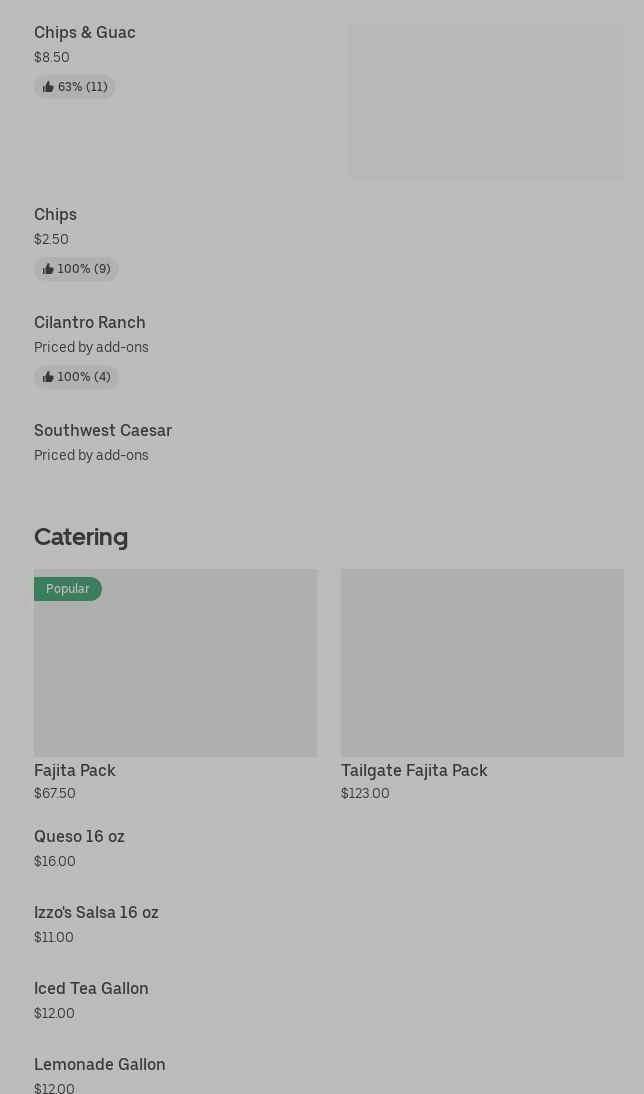Click the 63% (11) rating pill
This screenshot has height=1094, width=644.
(x=75, y=87)
